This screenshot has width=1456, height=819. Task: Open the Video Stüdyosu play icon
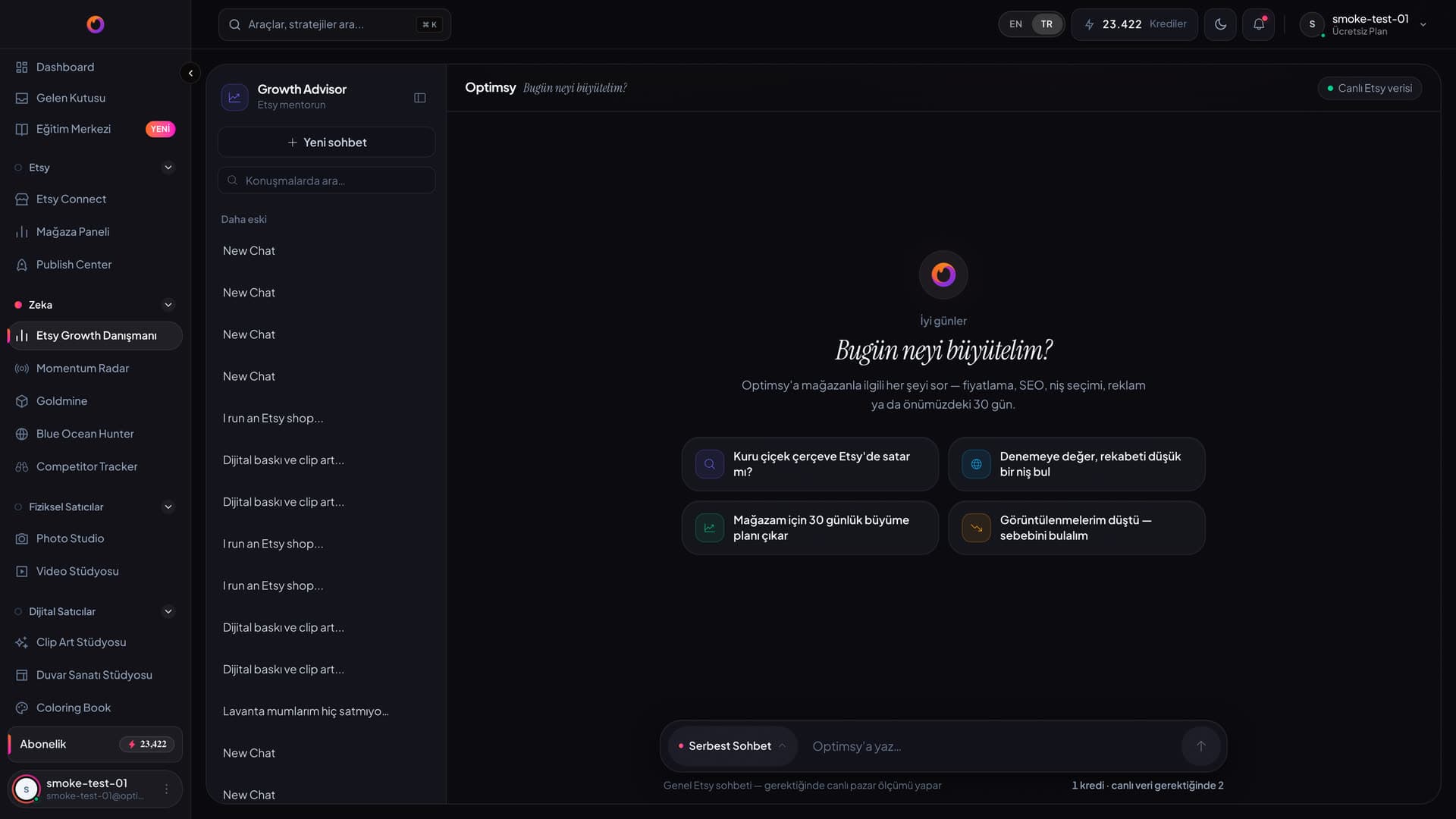(x=22, y=571)
